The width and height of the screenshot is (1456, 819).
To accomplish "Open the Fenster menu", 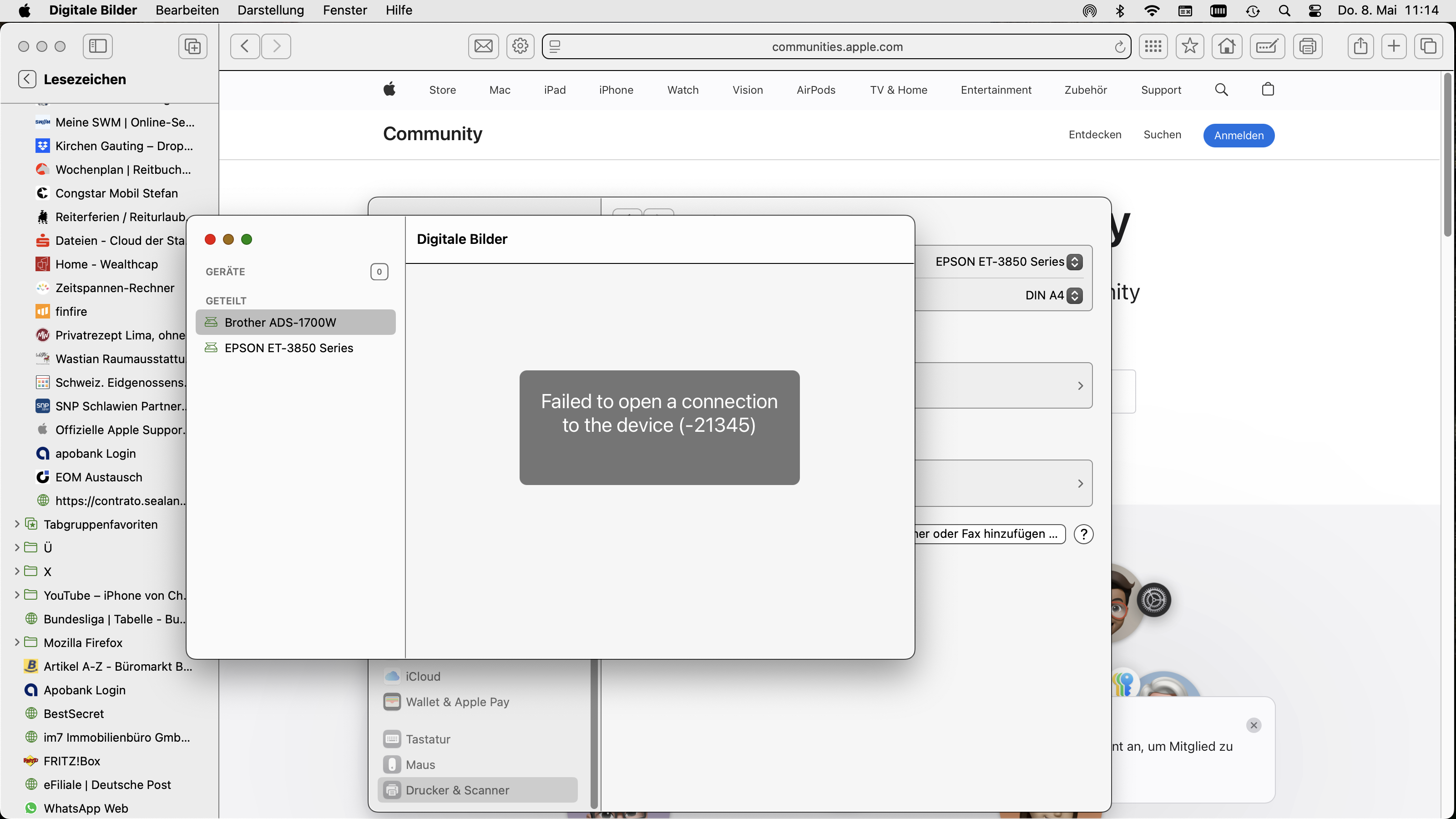I will point(345,10).
